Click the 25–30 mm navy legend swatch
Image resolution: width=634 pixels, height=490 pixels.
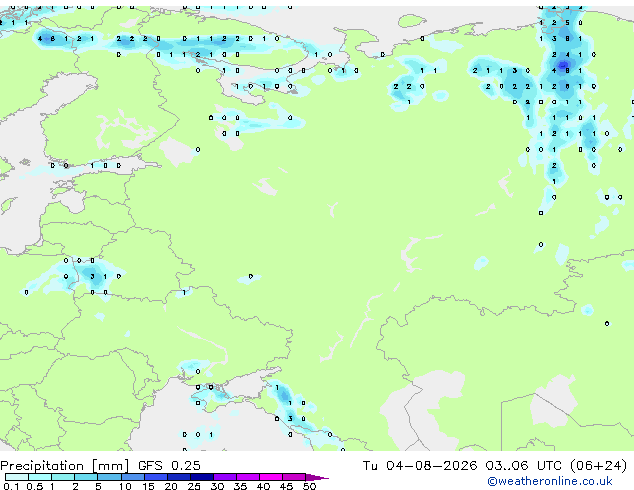(201, 477)
